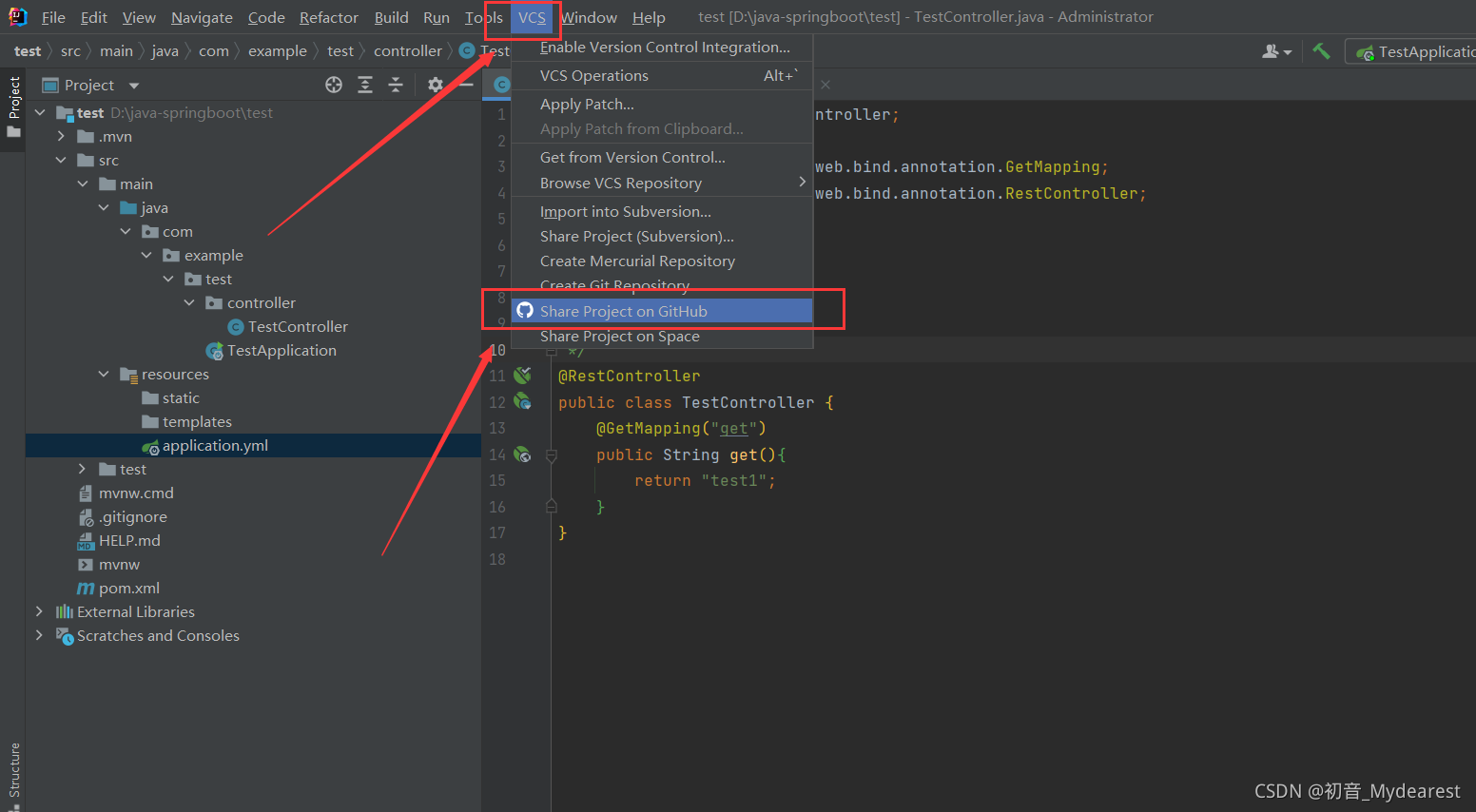Collapse the com package

coord(126,231)
